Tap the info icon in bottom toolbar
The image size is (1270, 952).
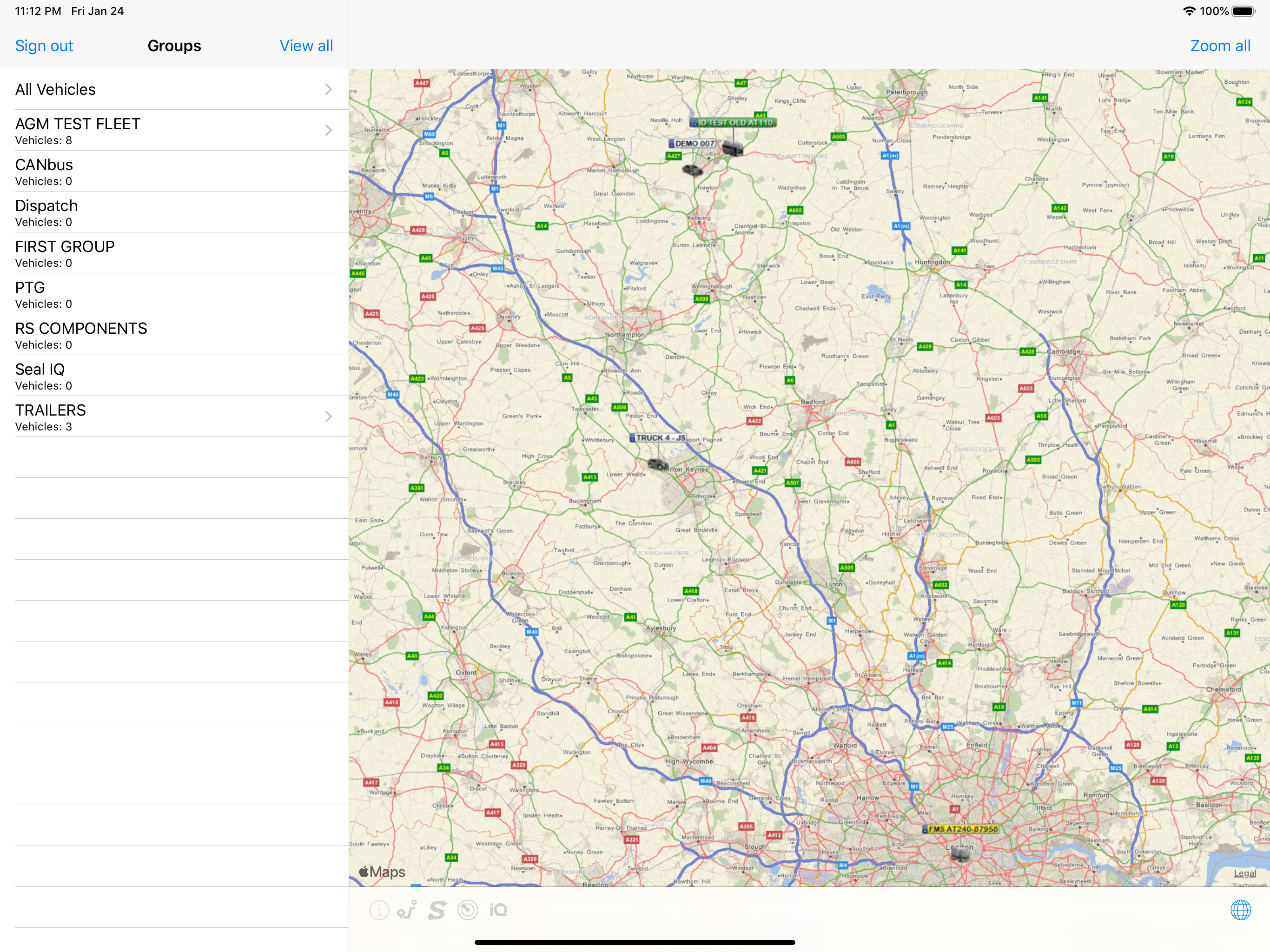379,910
